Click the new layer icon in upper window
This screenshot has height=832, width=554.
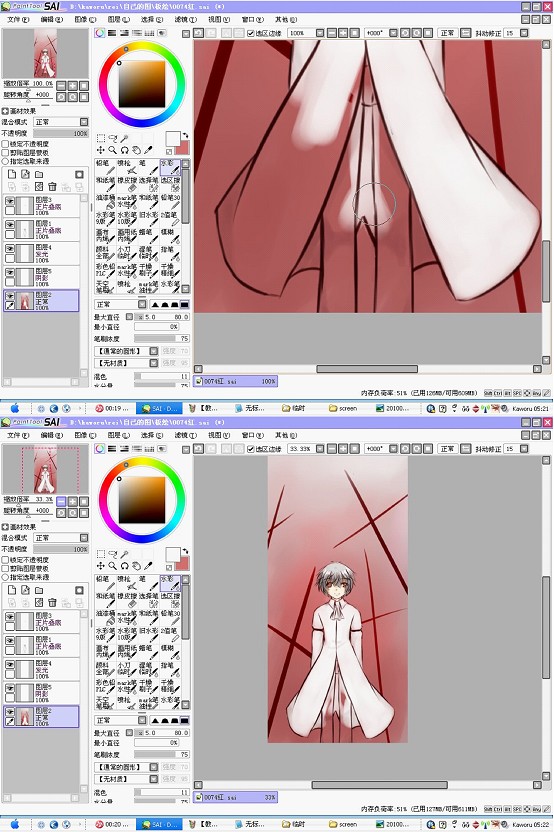click(12, 174)
